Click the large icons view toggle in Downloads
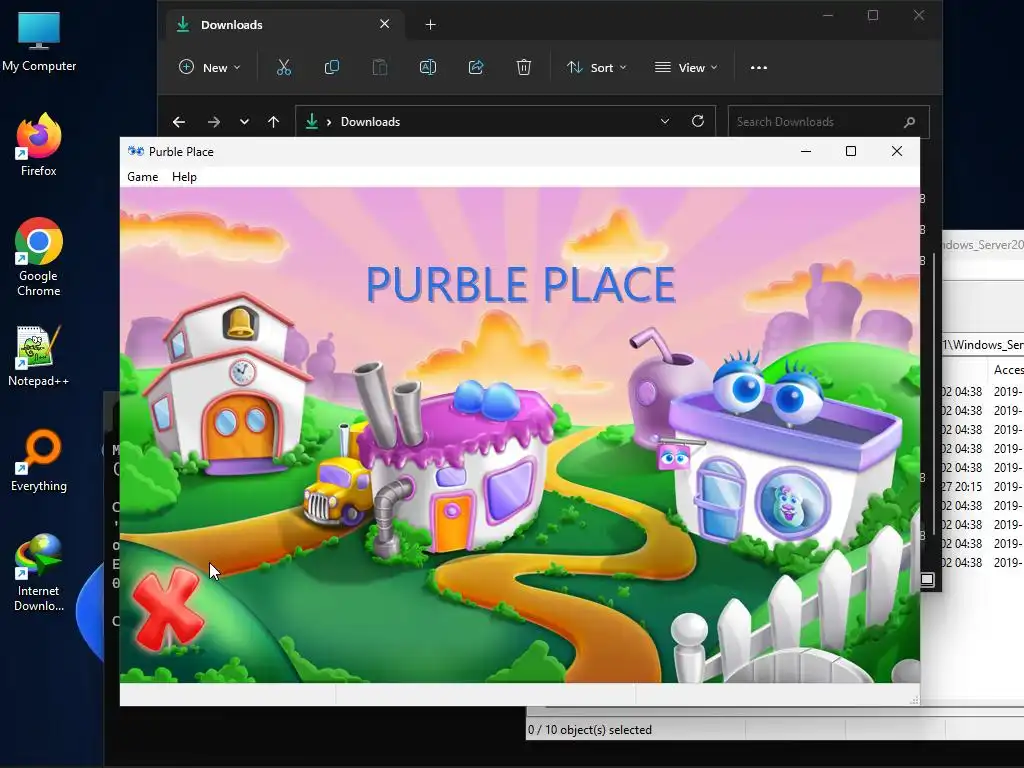Screen dimensions: 1024x768 pyautogui.click(x=928, y=579)
